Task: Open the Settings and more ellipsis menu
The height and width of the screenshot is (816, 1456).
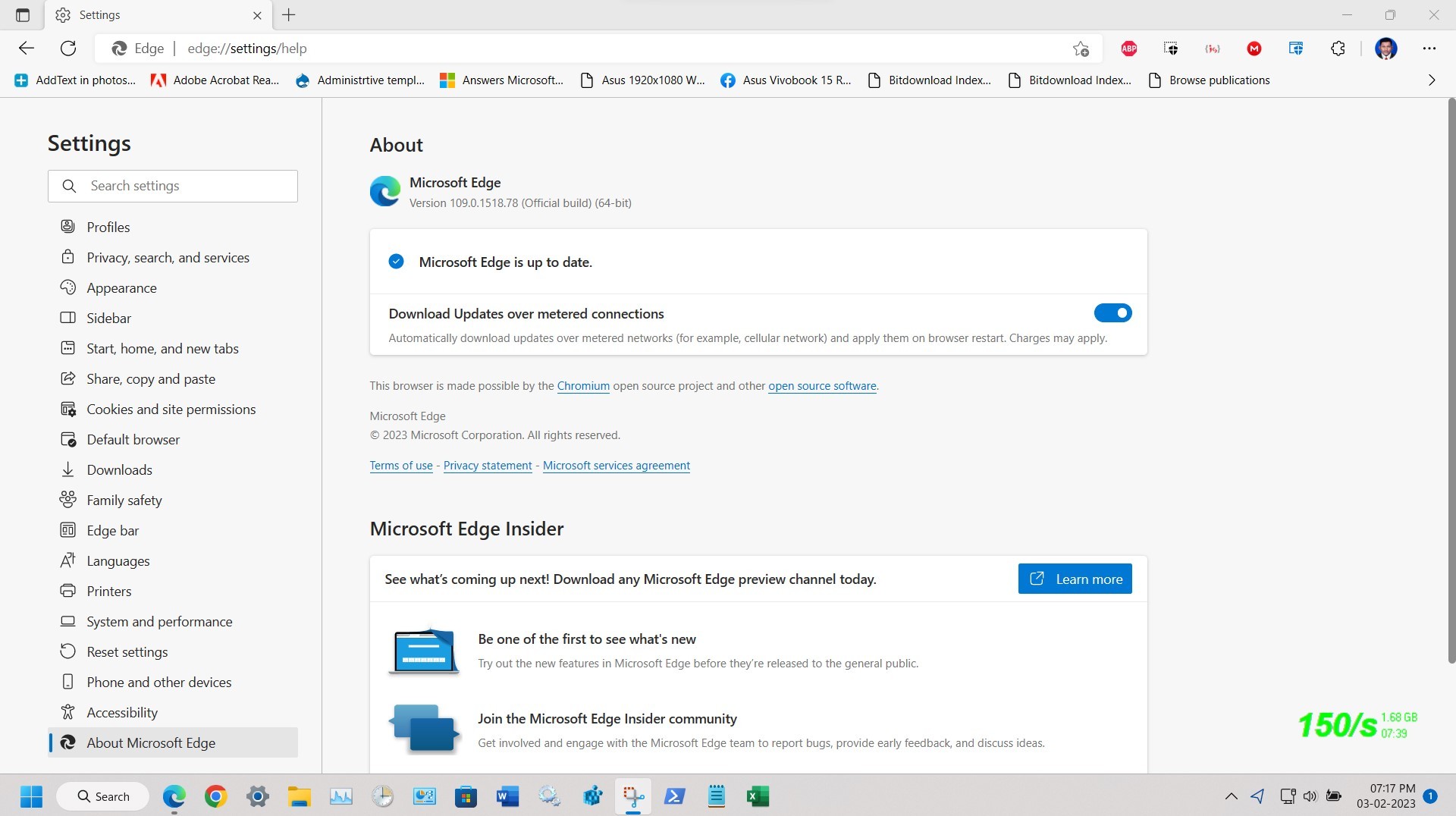Action: click(1429, 49)
